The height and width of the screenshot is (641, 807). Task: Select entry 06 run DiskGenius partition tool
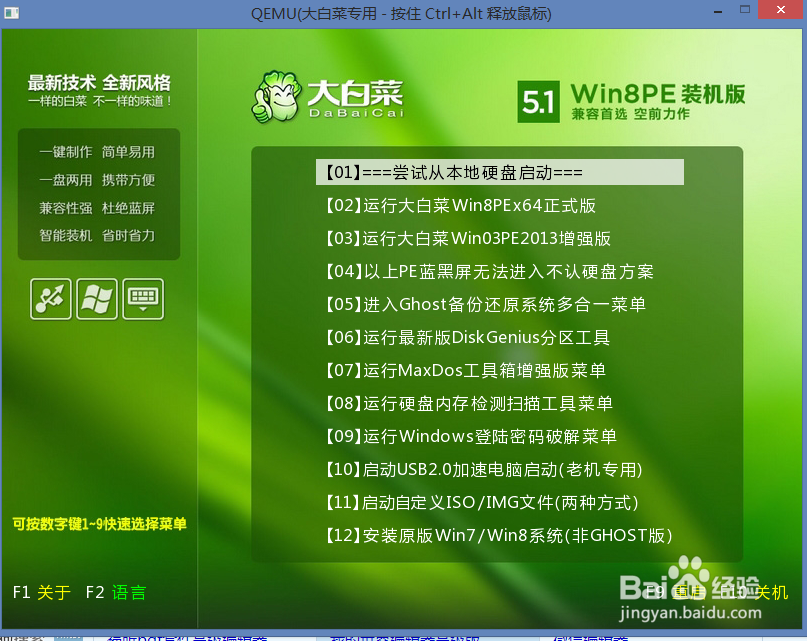(x=467, y=337)
